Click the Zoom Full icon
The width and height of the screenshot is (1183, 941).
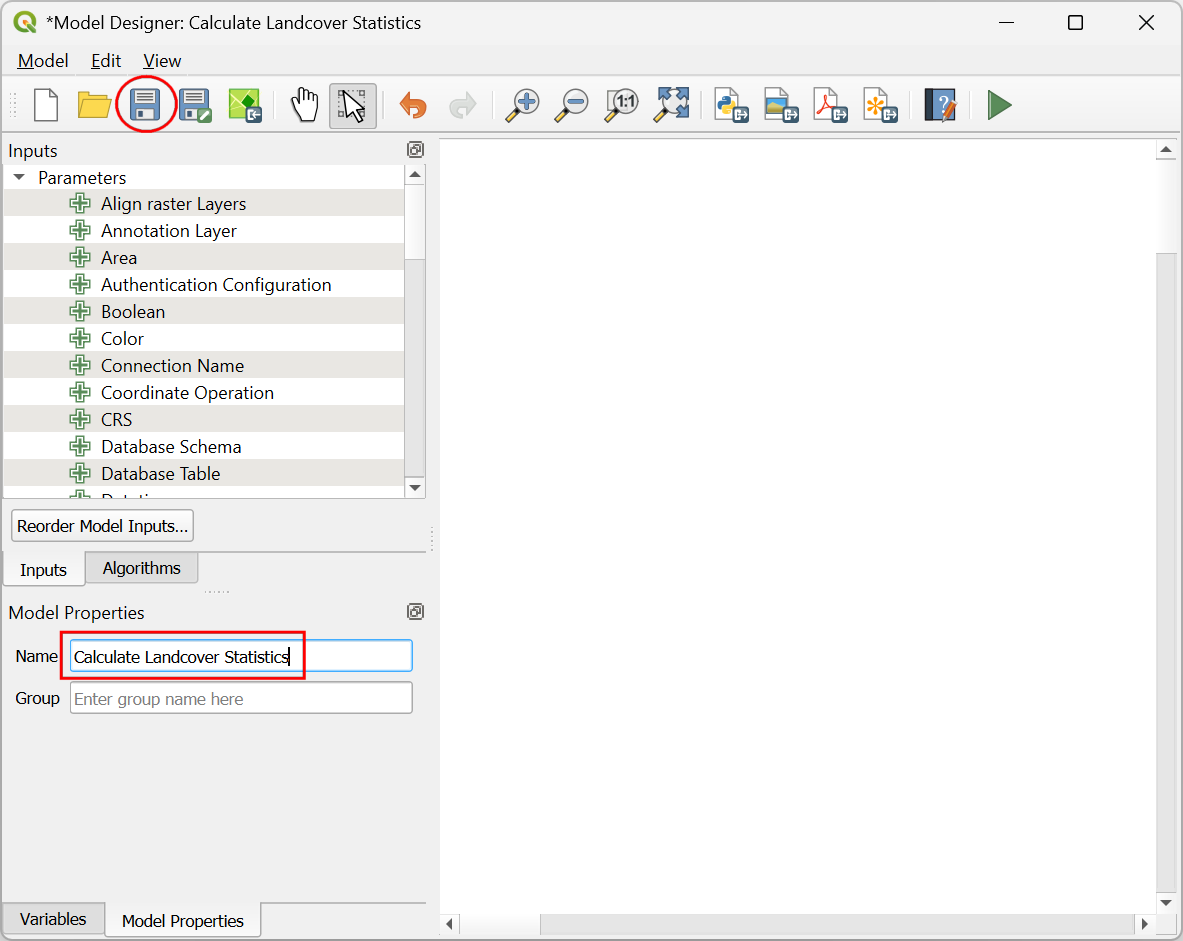(x=673, y=105)
